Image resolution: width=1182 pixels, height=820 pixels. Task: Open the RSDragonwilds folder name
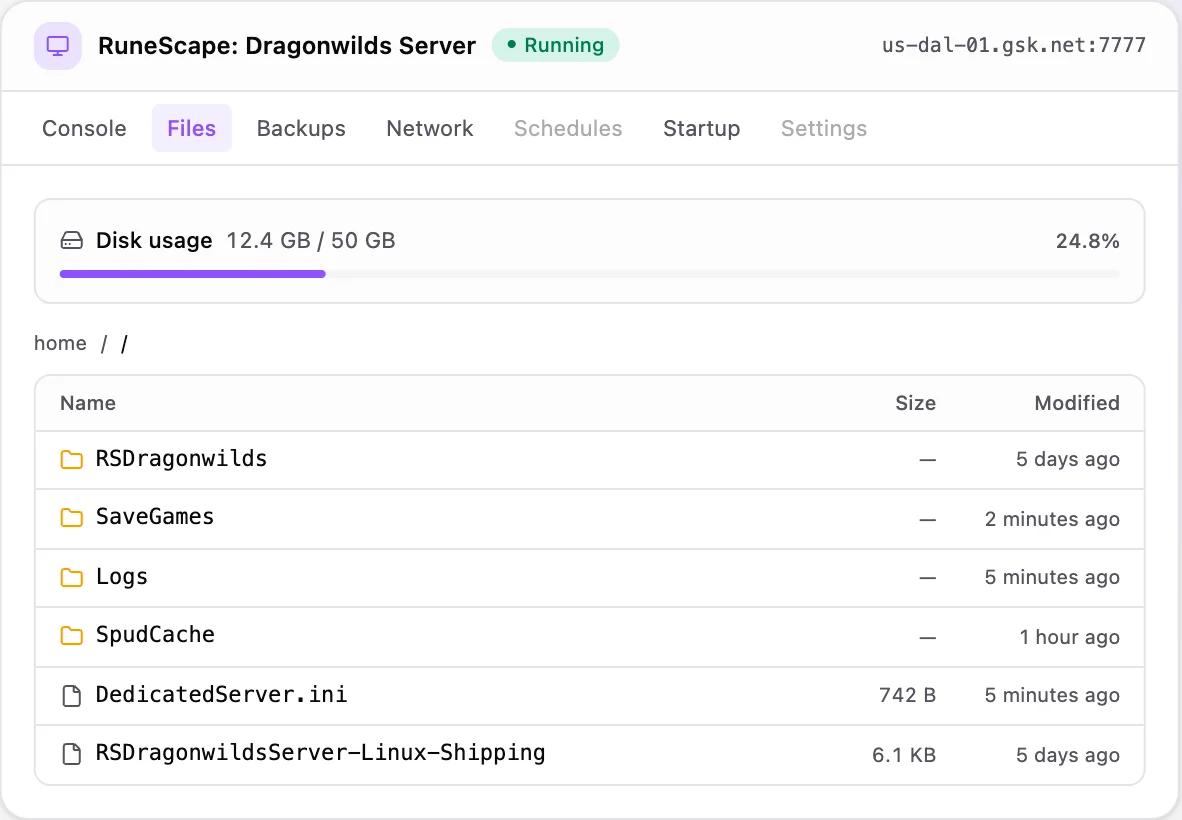[x=181, y=458]
